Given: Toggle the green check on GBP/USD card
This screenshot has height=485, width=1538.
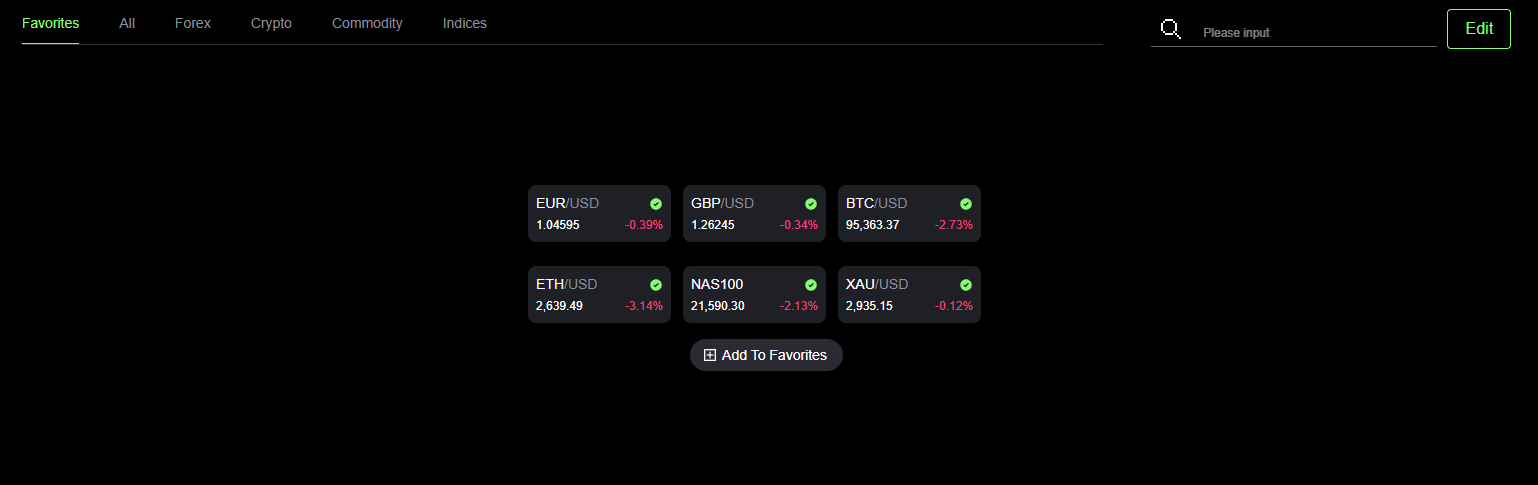Looking at the screenshot, I should click(x=811, y=203).
